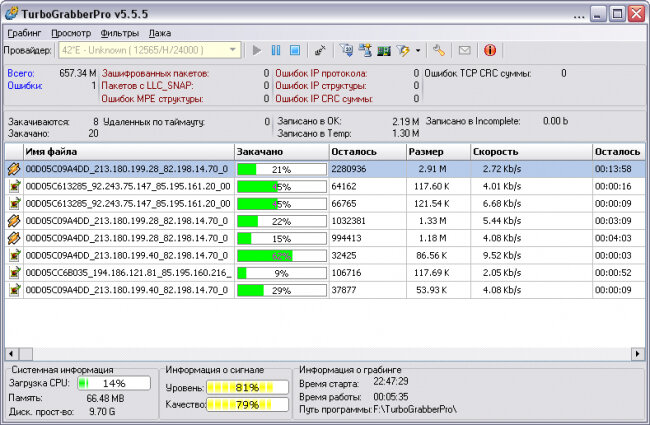This screenshot has height=425, width=650.
Task: Click the file icon of the 117.69 K row
Action: 15,272
